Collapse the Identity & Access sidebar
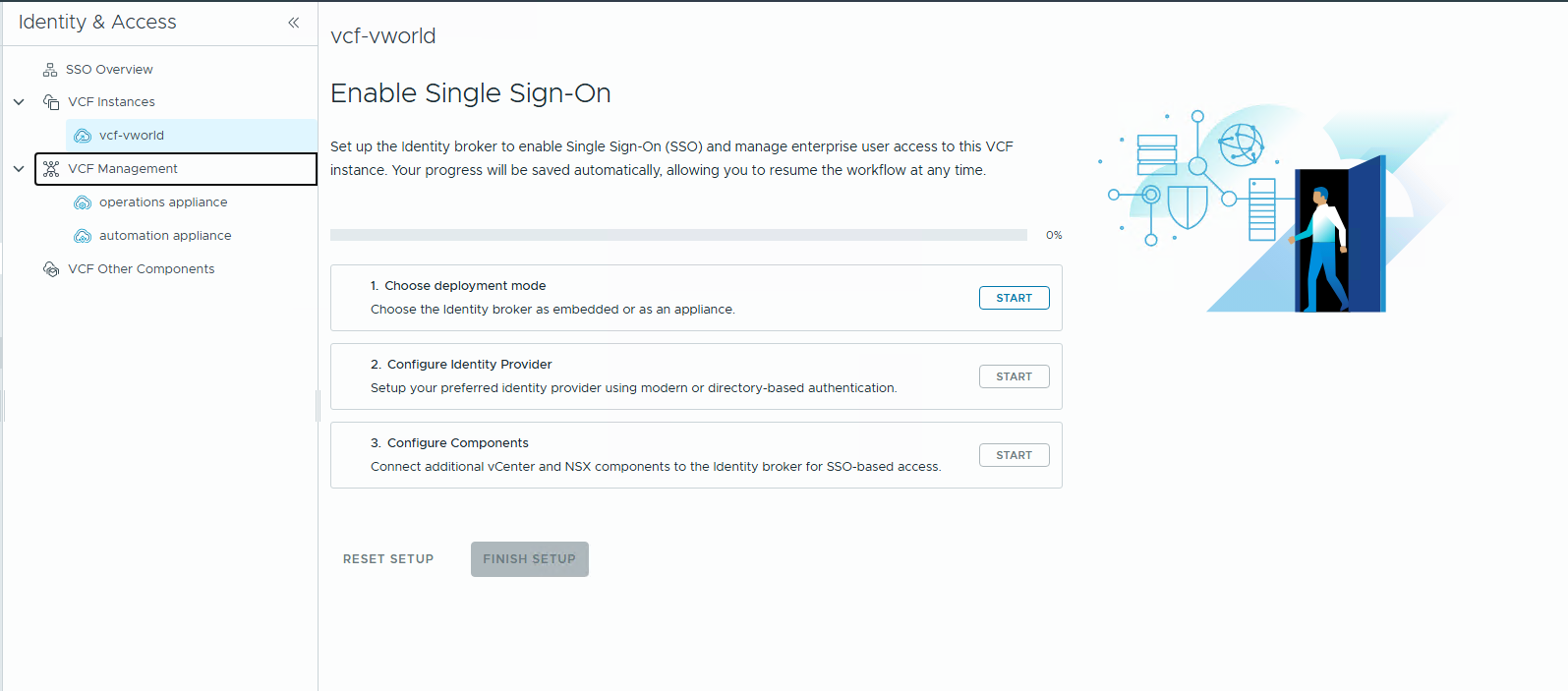This screenshot has height=691, width=1568. [293, 23]
